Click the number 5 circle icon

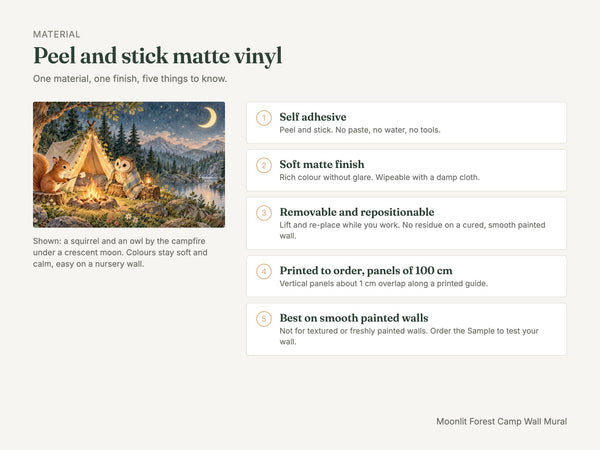(x=264, y=319)
